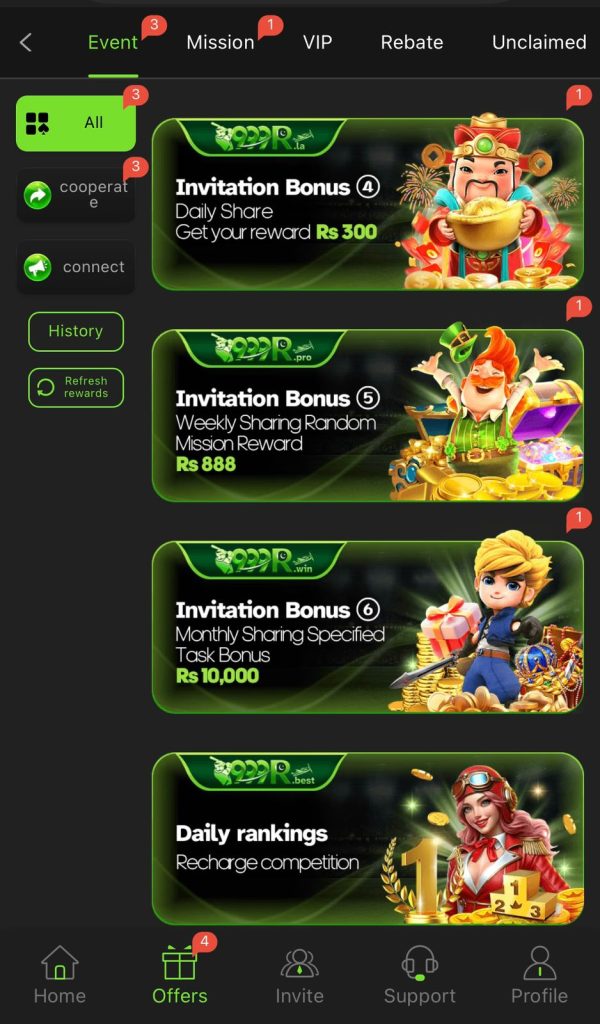Image resolution: width=600 pixels, height=1024 pixels.
Task: Go to the Profile person icon
Action: tap(539, 964)
